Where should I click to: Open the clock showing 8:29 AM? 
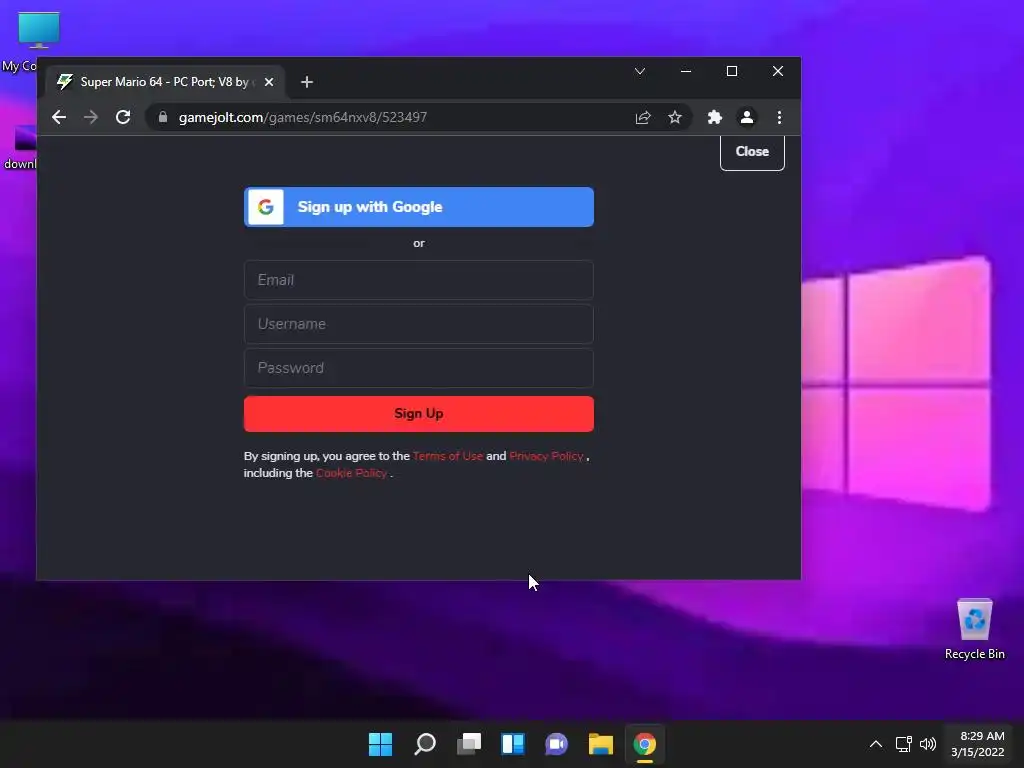click(978, 744)
